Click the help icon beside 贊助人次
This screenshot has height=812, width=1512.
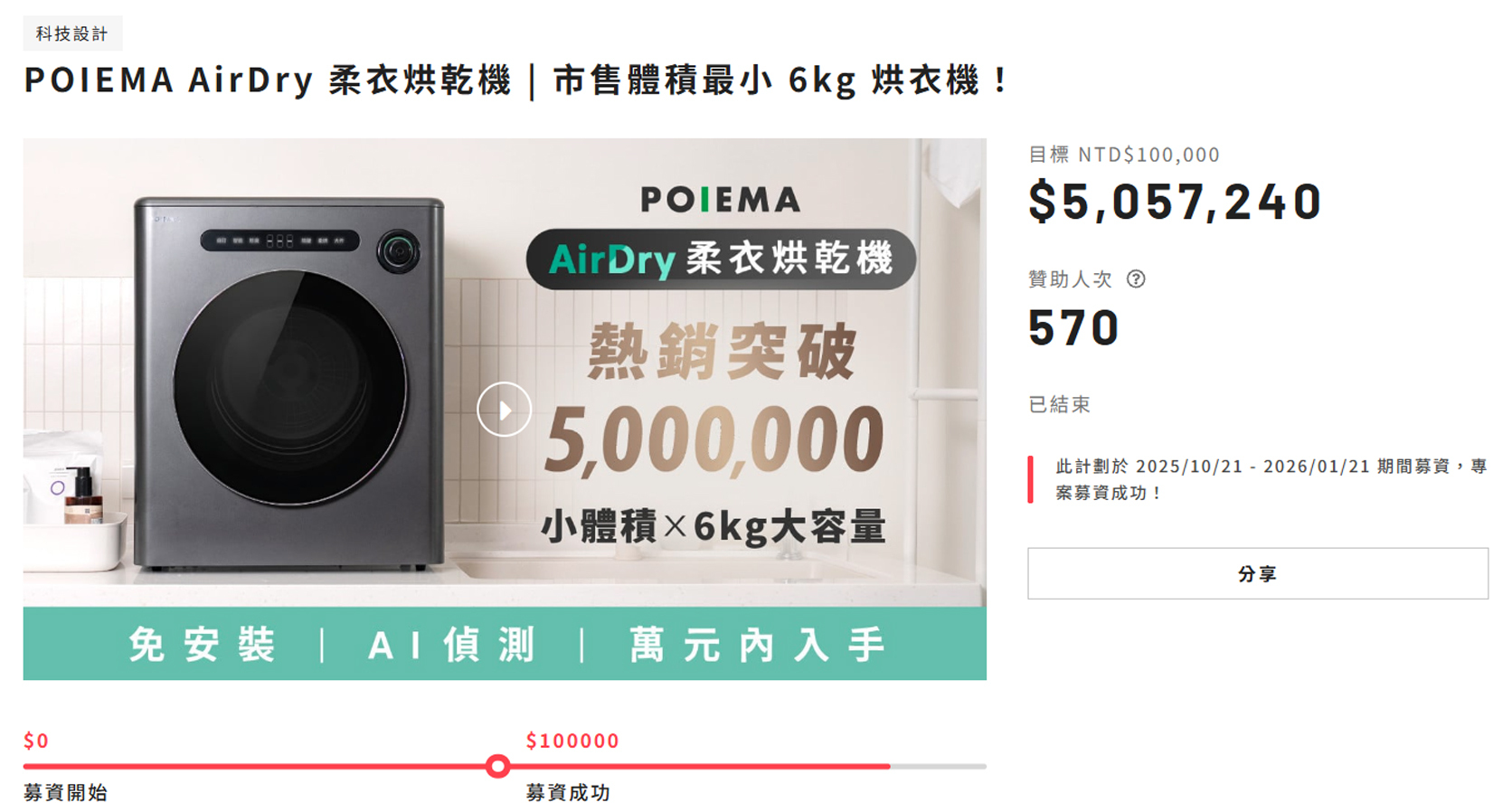coord(1136,279)
